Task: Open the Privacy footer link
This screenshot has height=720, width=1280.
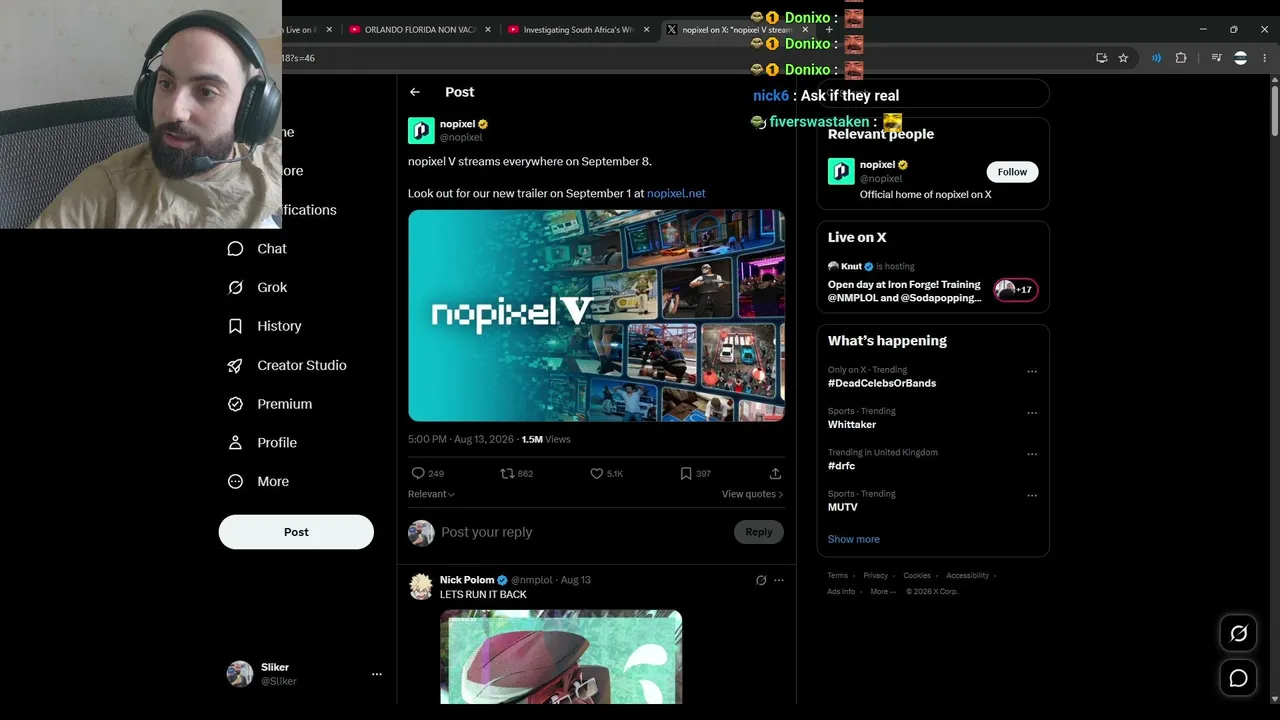Action: (875, 576)
